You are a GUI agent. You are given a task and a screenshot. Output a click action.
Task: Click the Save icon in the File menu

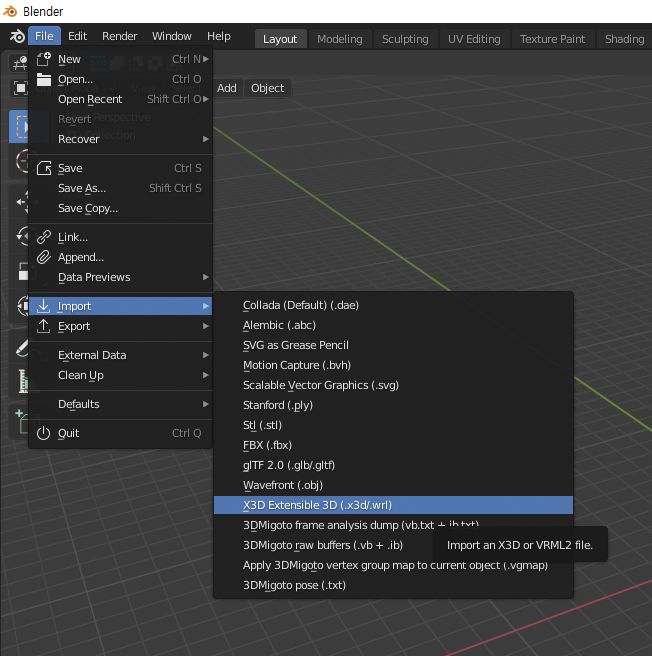coord(43,168)
